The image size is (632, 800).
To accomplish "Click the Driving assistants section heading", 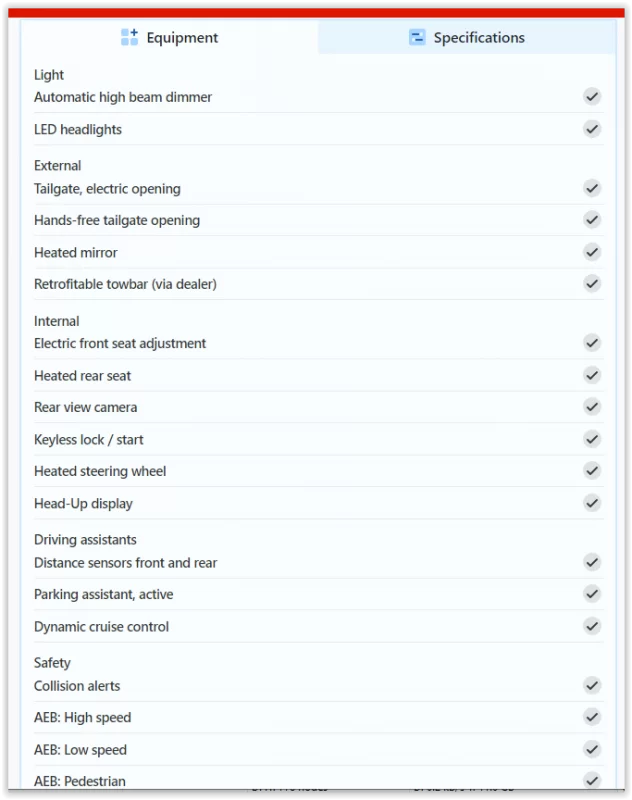I will tap(85, 540).
